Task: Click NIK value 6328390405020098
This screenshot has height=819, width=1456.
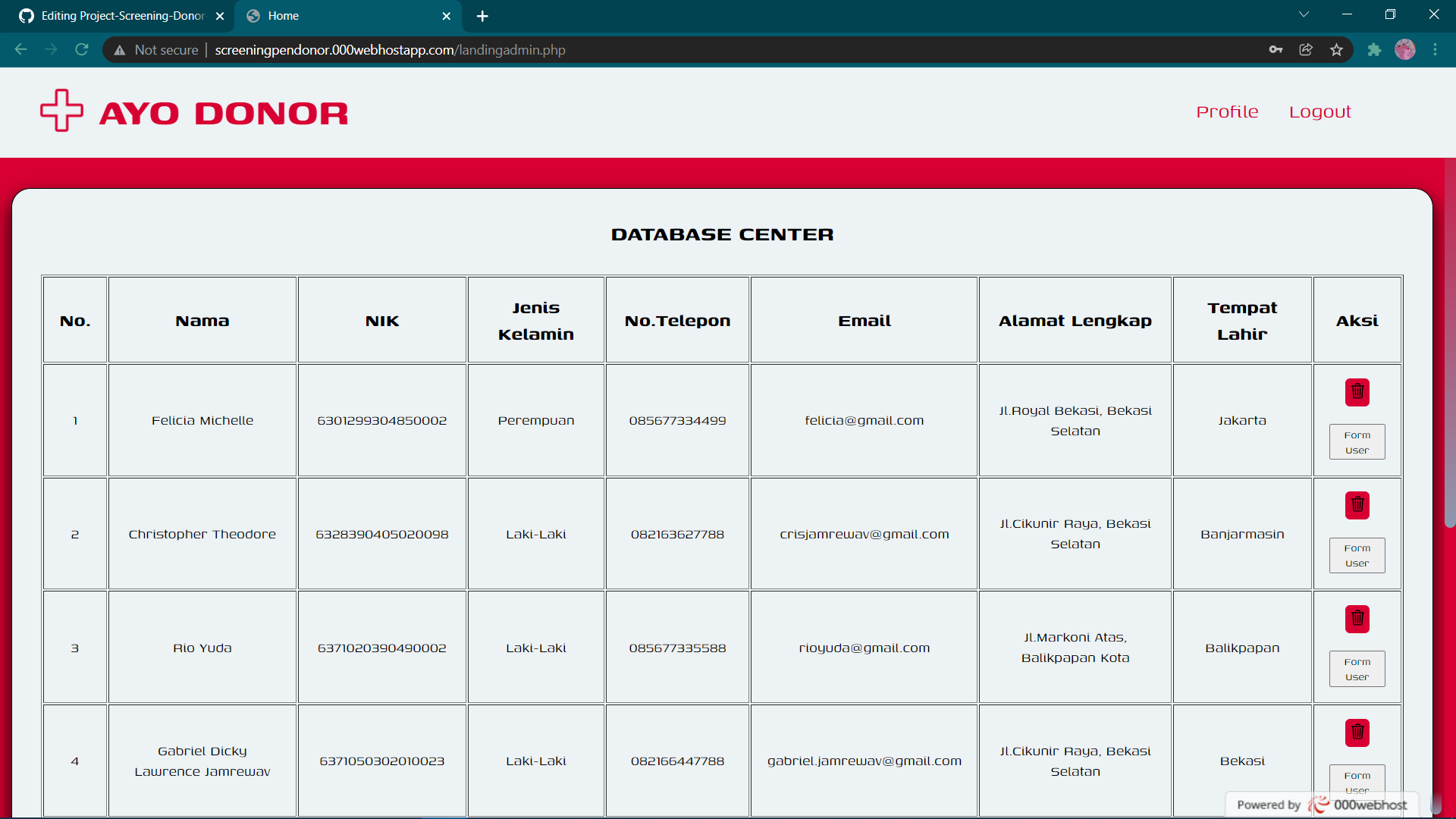Action: coord(382,534)
